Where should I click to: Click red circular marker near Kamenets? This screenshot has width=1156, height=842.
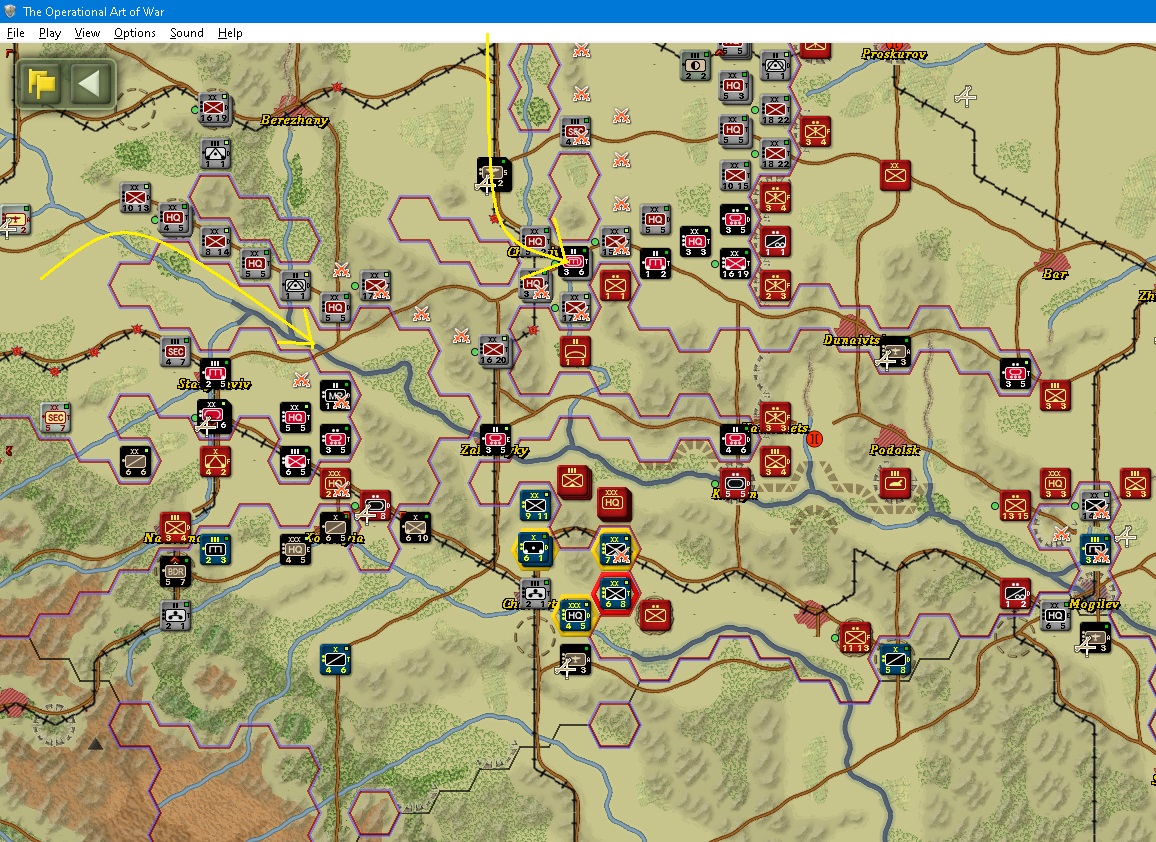coord(814,439)
